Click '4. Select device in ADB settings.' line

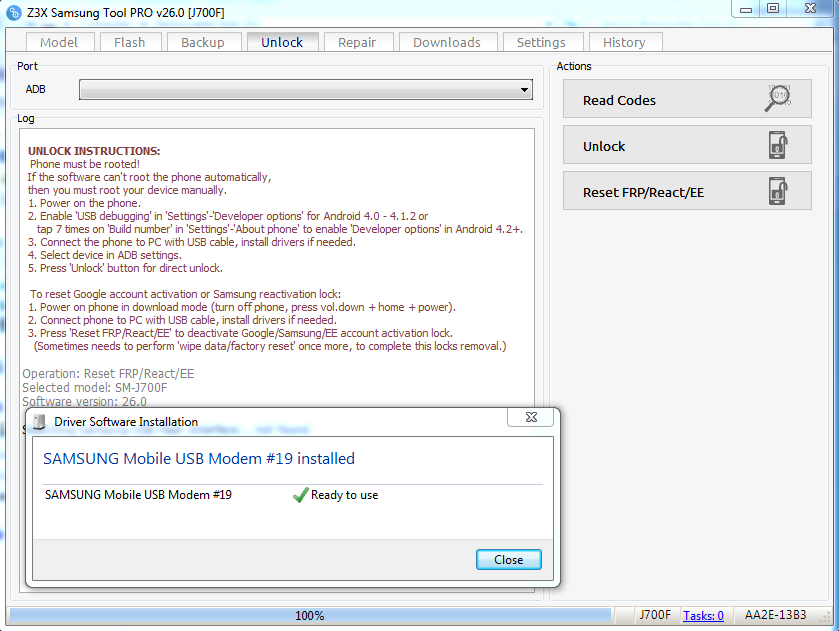(x=105, y=255)
